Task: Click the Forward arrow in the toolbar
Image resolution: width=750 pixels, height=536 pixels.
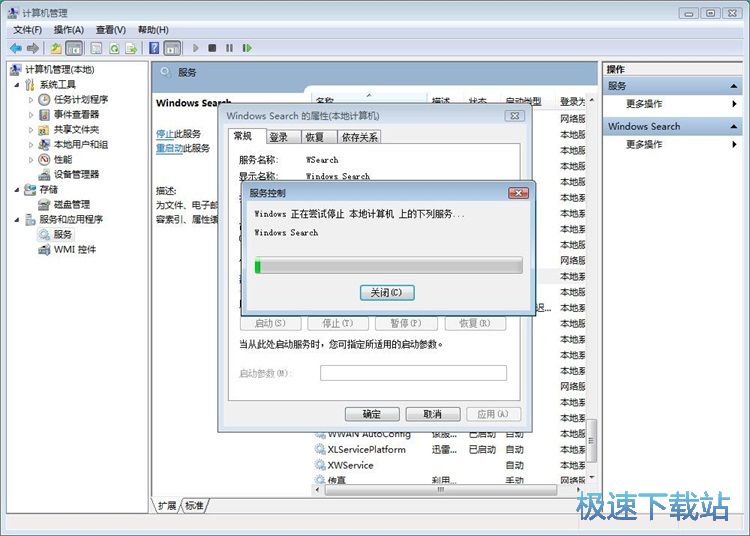Action: click(x=33, y=48)
